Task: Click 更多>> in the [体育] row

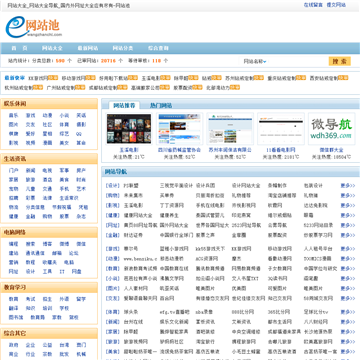Action: tap(348, 312)
